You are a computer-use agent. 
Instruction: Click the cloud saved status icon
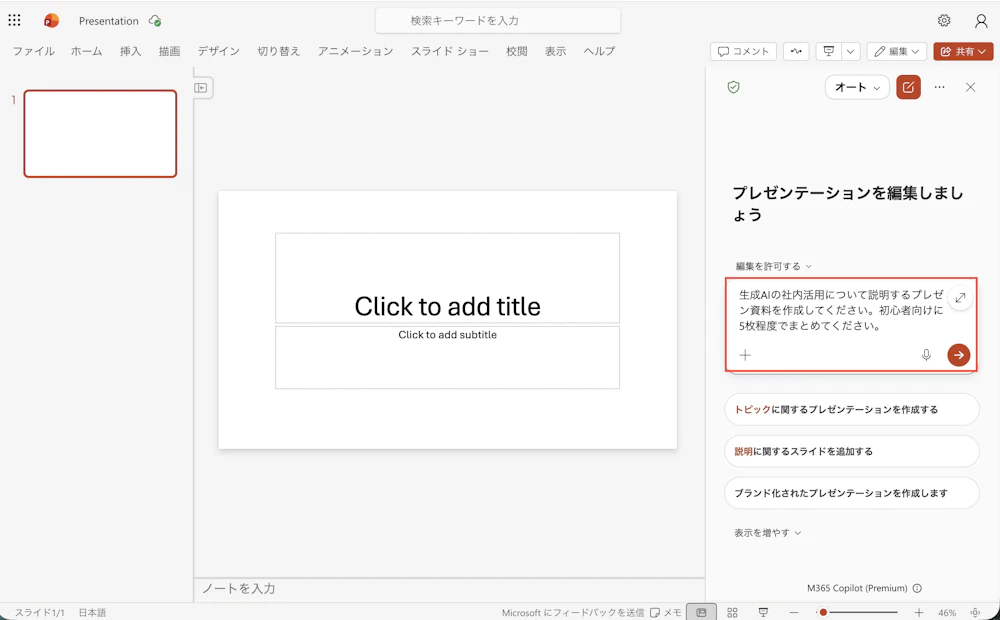[154, 20]
